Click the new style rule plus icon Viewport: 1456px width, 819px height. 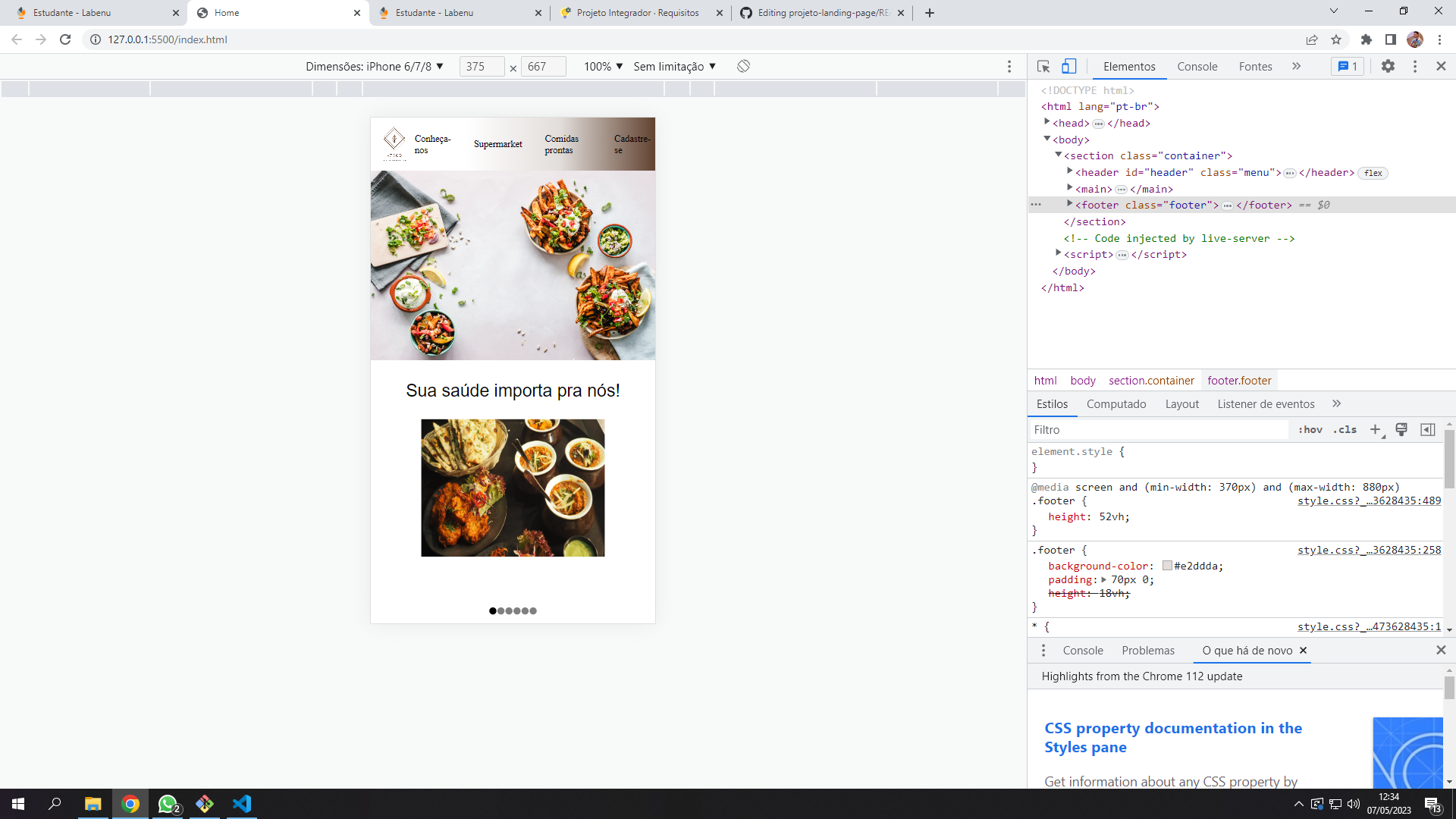(x=1376, y=430)
